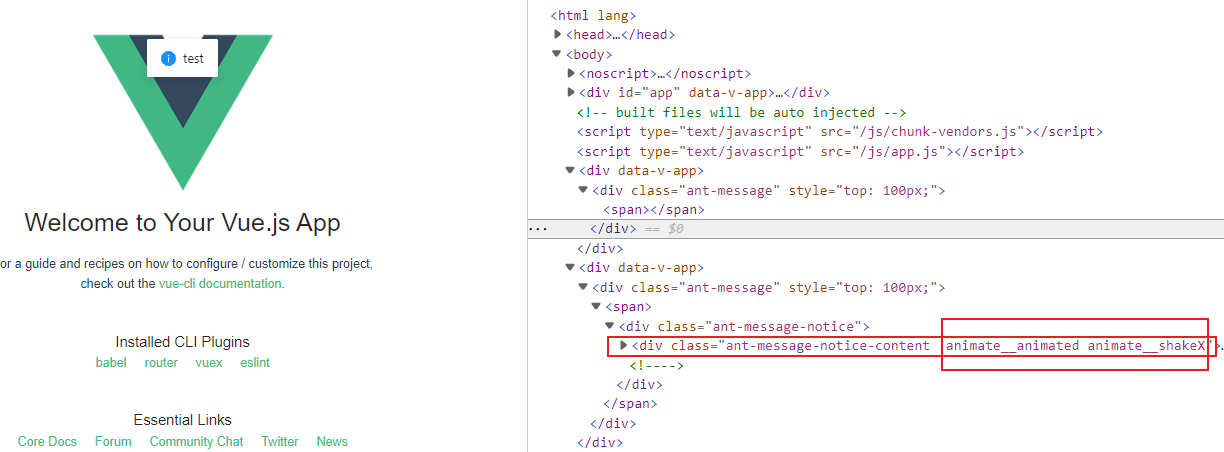
Task: Open the router plugin link
Action: click(161, 363)
